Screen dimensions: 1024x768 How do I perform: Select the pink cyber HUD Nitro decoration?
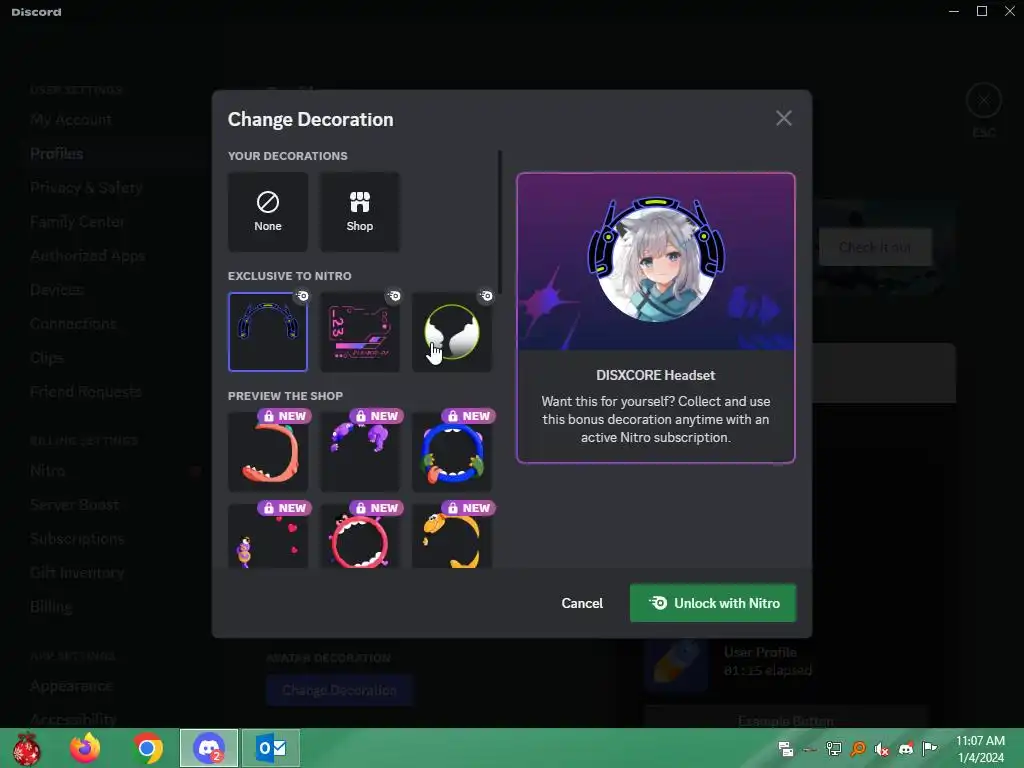pyautogui.click(x=360, y=332)
